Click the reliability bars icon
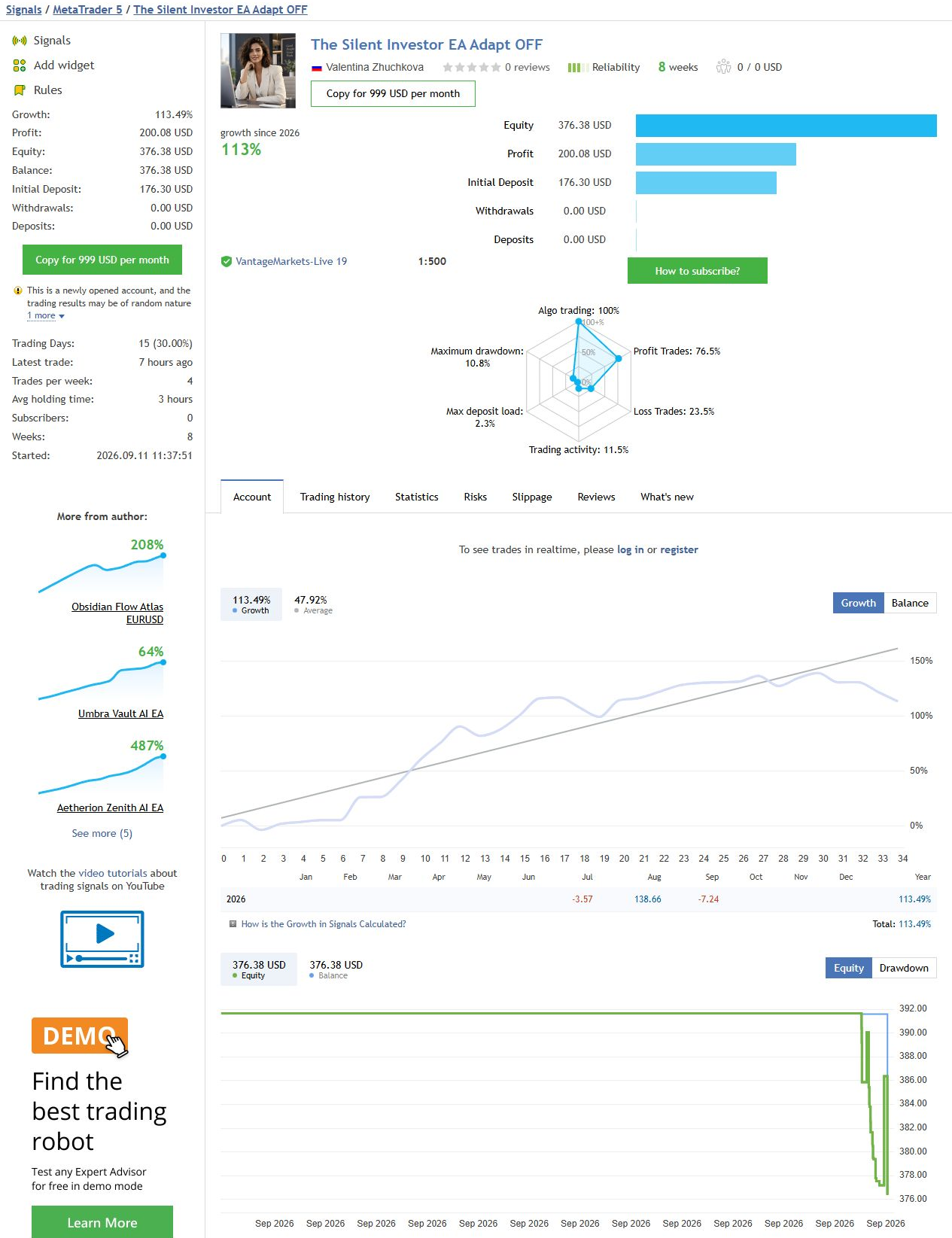Screen dimensions: 952x1238 coord(574,68)
